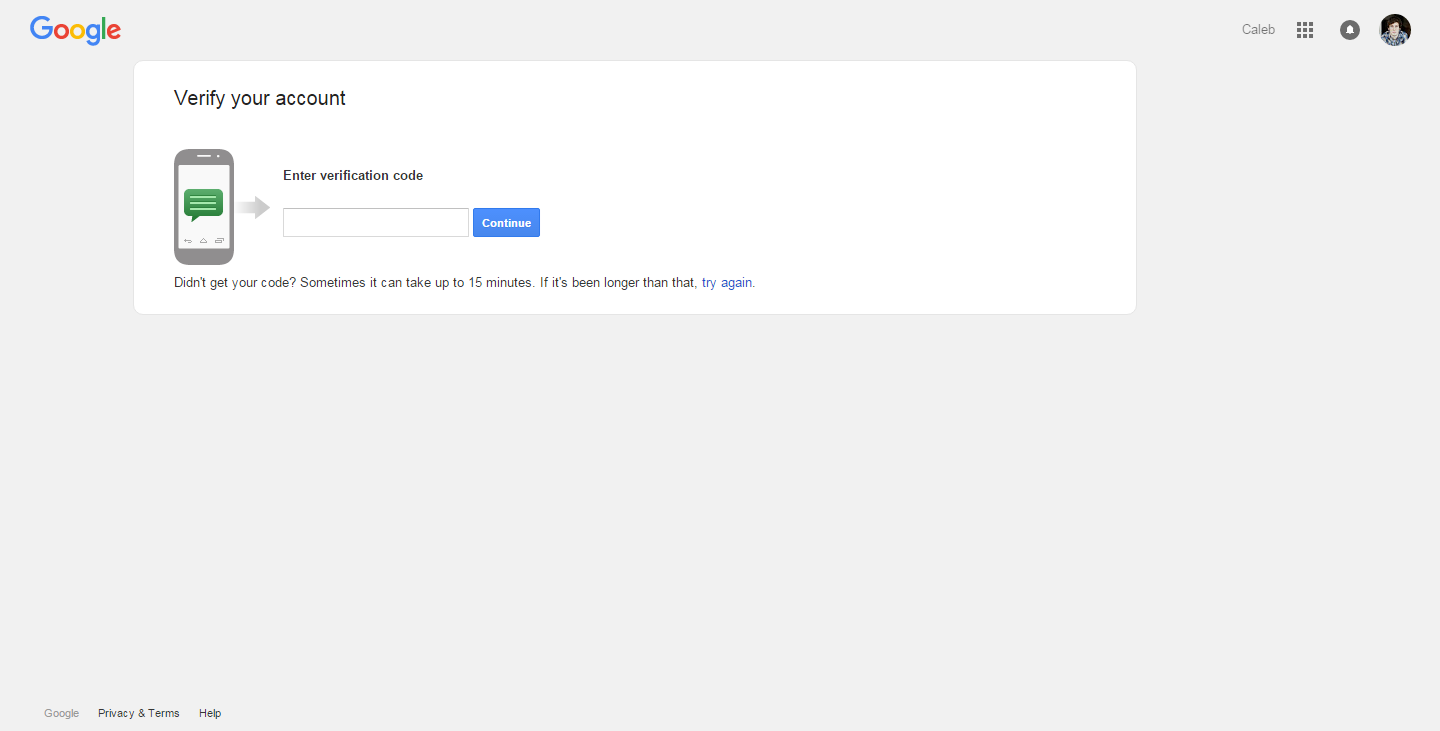Open Privacy & Terms in the footer
This screenshot has height=731, width=1440.
[139, 713]
